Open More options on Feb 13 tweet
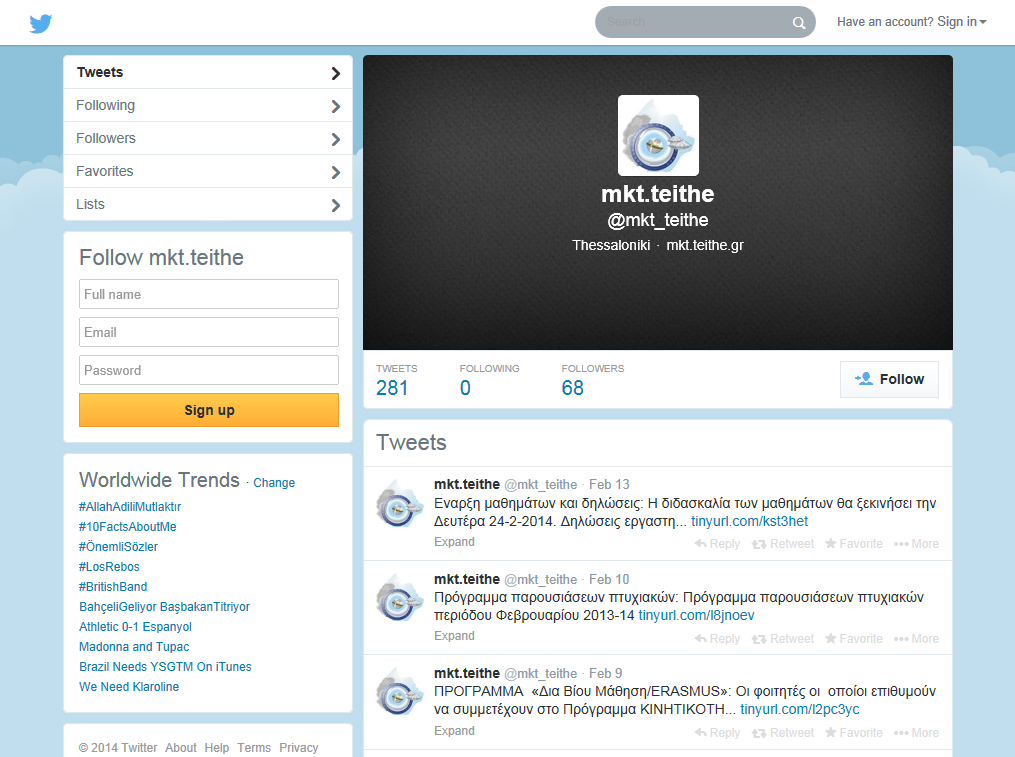The width and height of the screenshot is (1015, 757). (x=916, y=544)
